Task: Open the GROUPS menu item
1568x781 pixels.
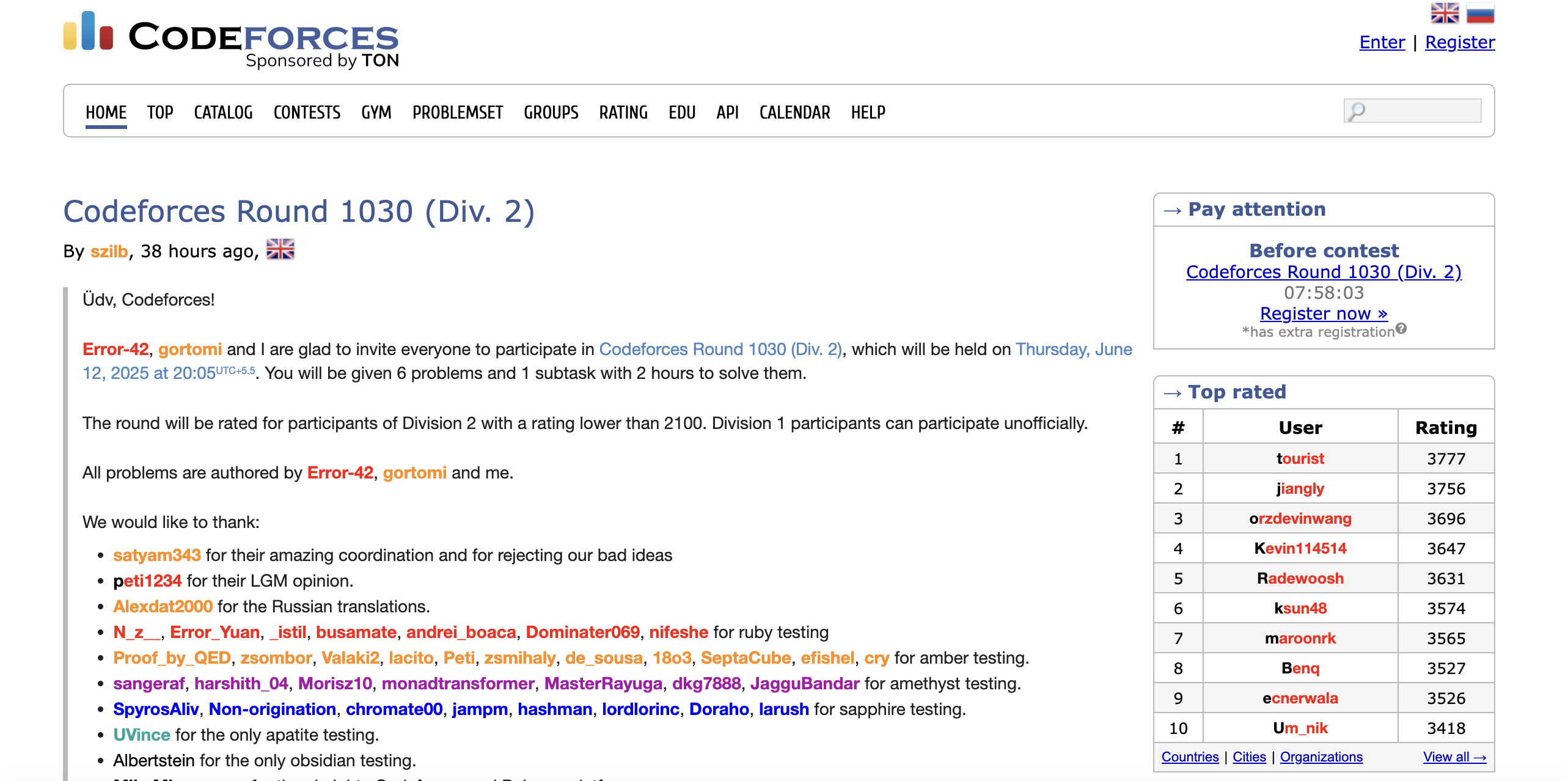Action: pos(551,112)
